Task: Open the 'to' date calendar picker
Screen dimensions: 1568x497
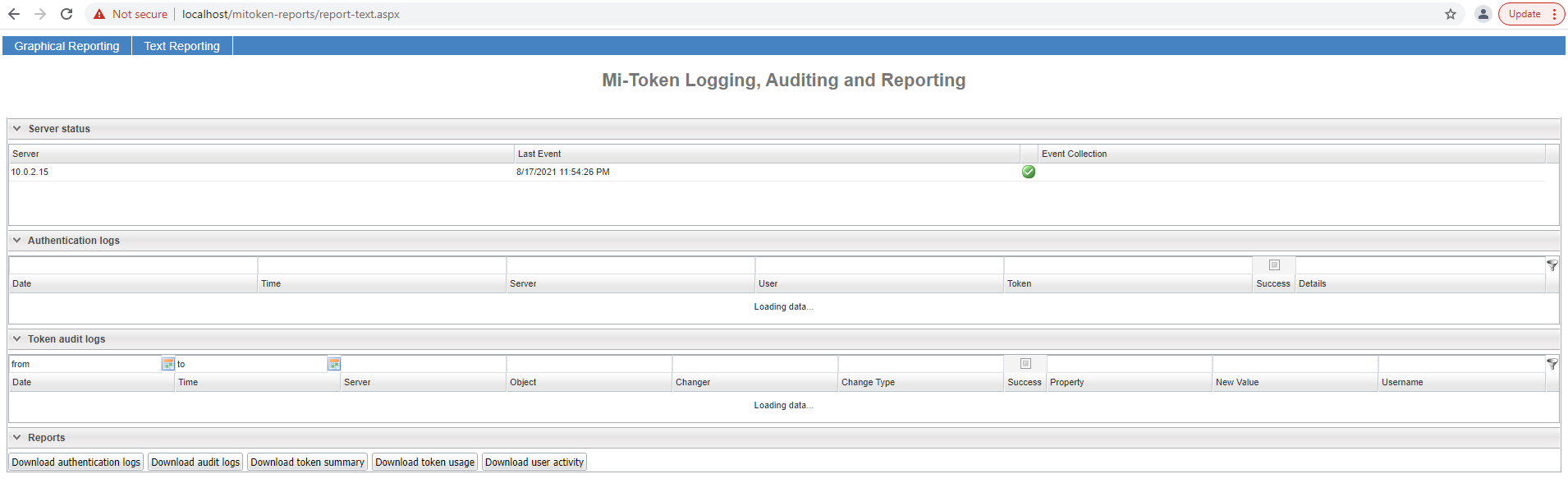Action: pyautogui.click(x=334, y=364)
